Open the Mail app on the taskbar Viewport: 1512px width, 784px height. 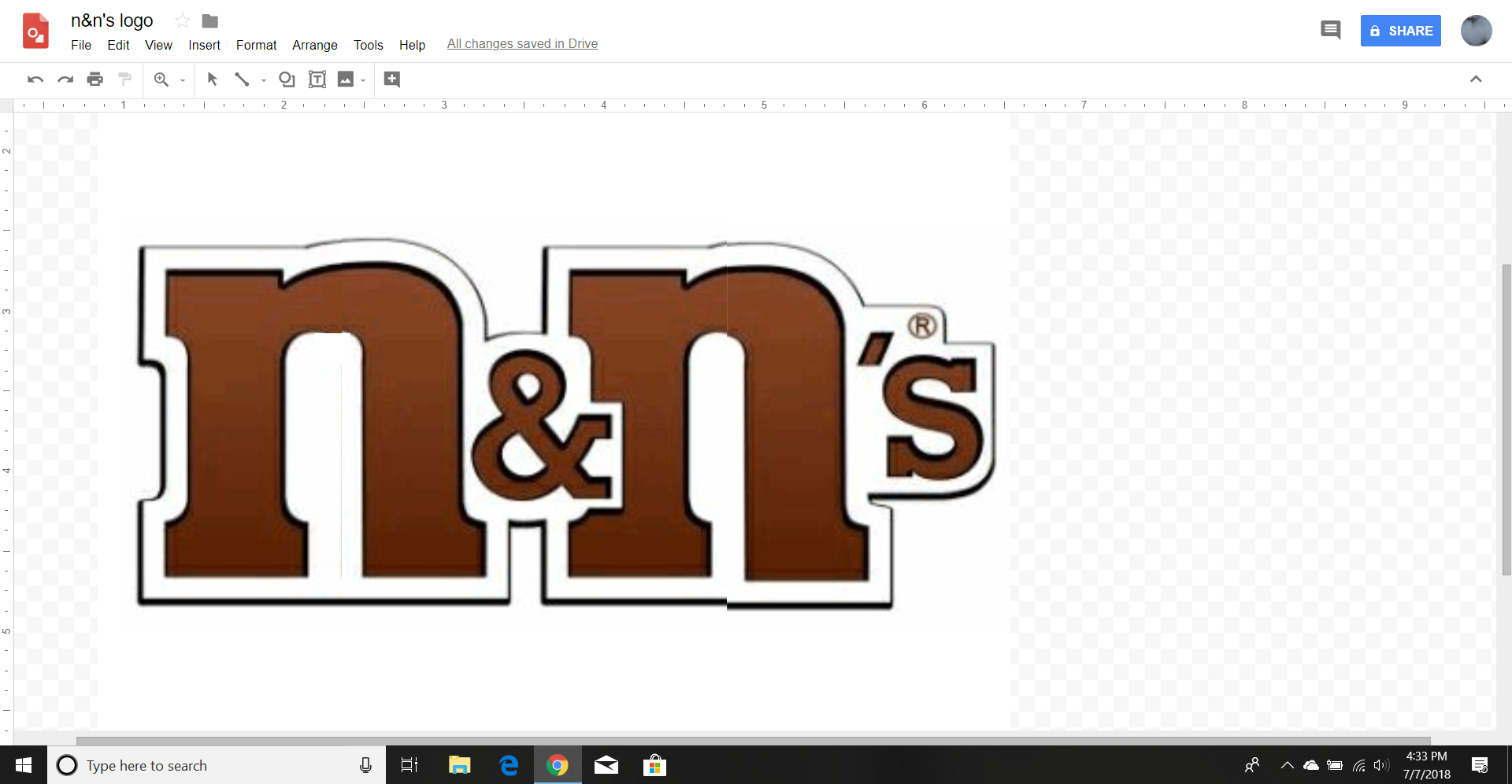(606, 765)
